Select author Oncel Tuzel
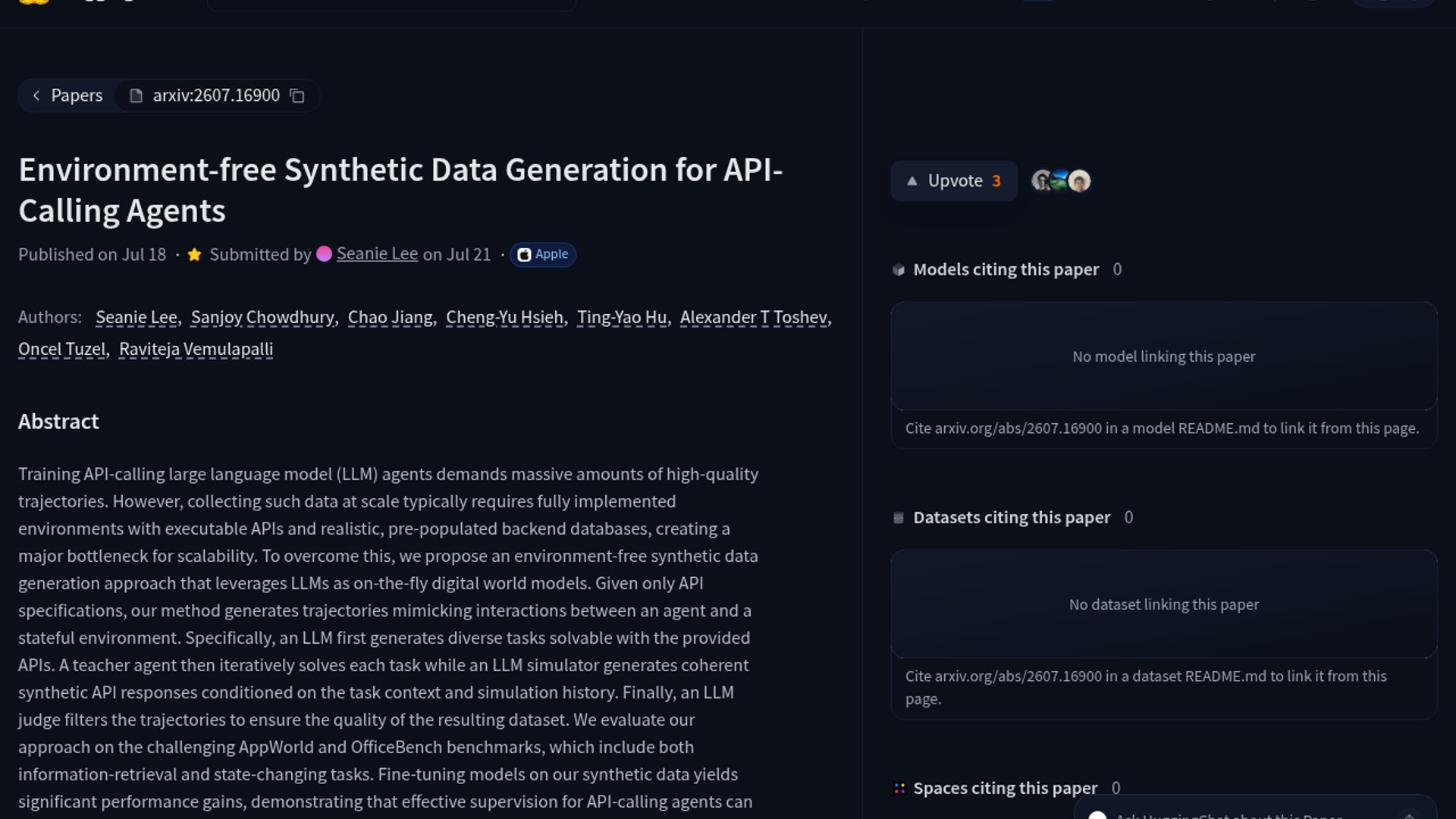The image size is (1456, 819). [61, 349]
